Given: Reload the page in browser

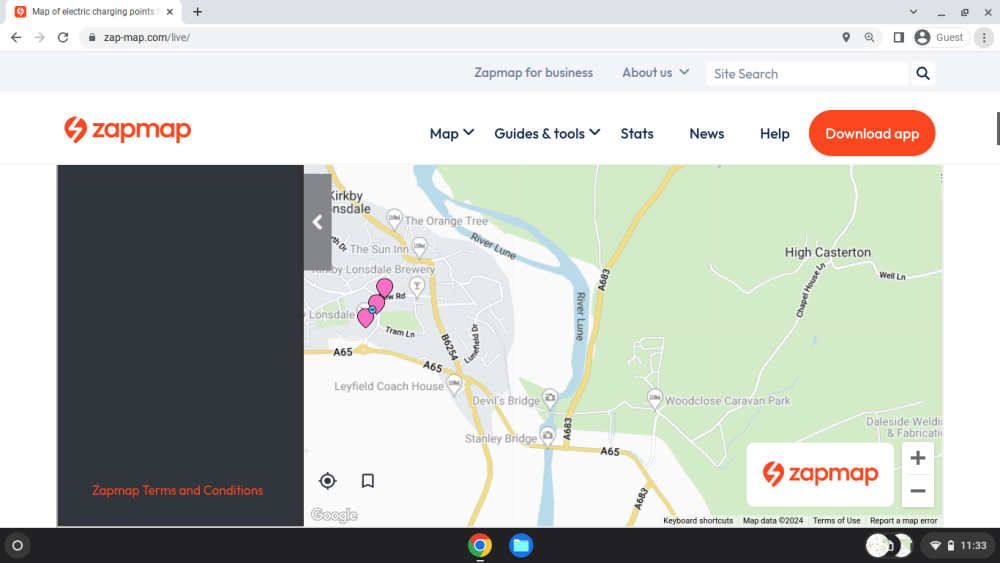Looking at the screenshot, I should (x=62, y=38).
